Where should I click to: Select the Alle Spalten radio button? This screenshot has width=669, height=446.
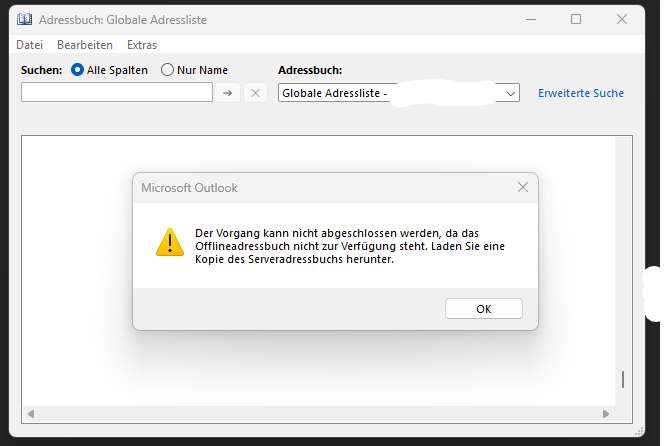[77, 70]
